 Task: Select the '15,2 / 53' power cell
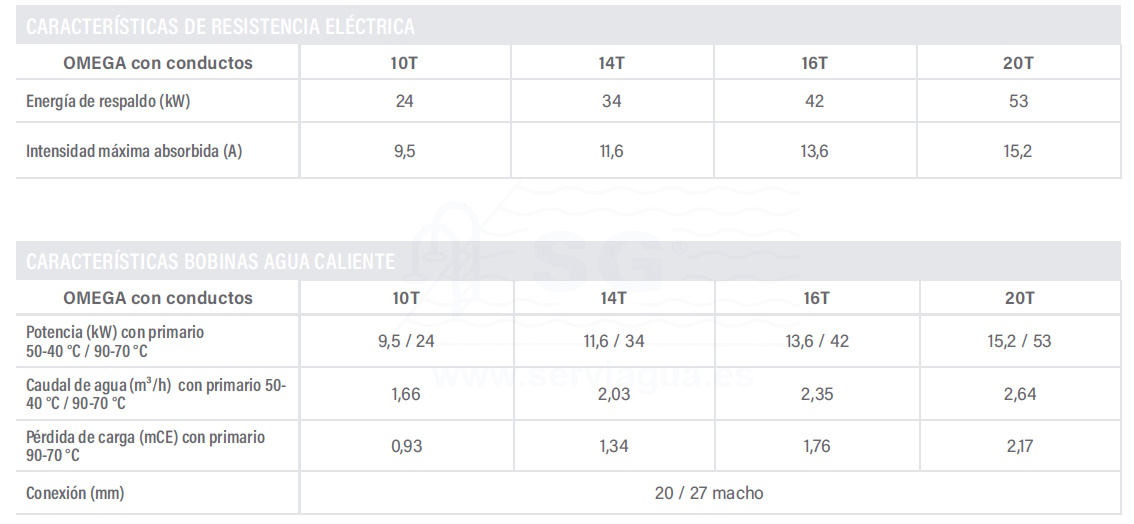tap(1019, 341)
